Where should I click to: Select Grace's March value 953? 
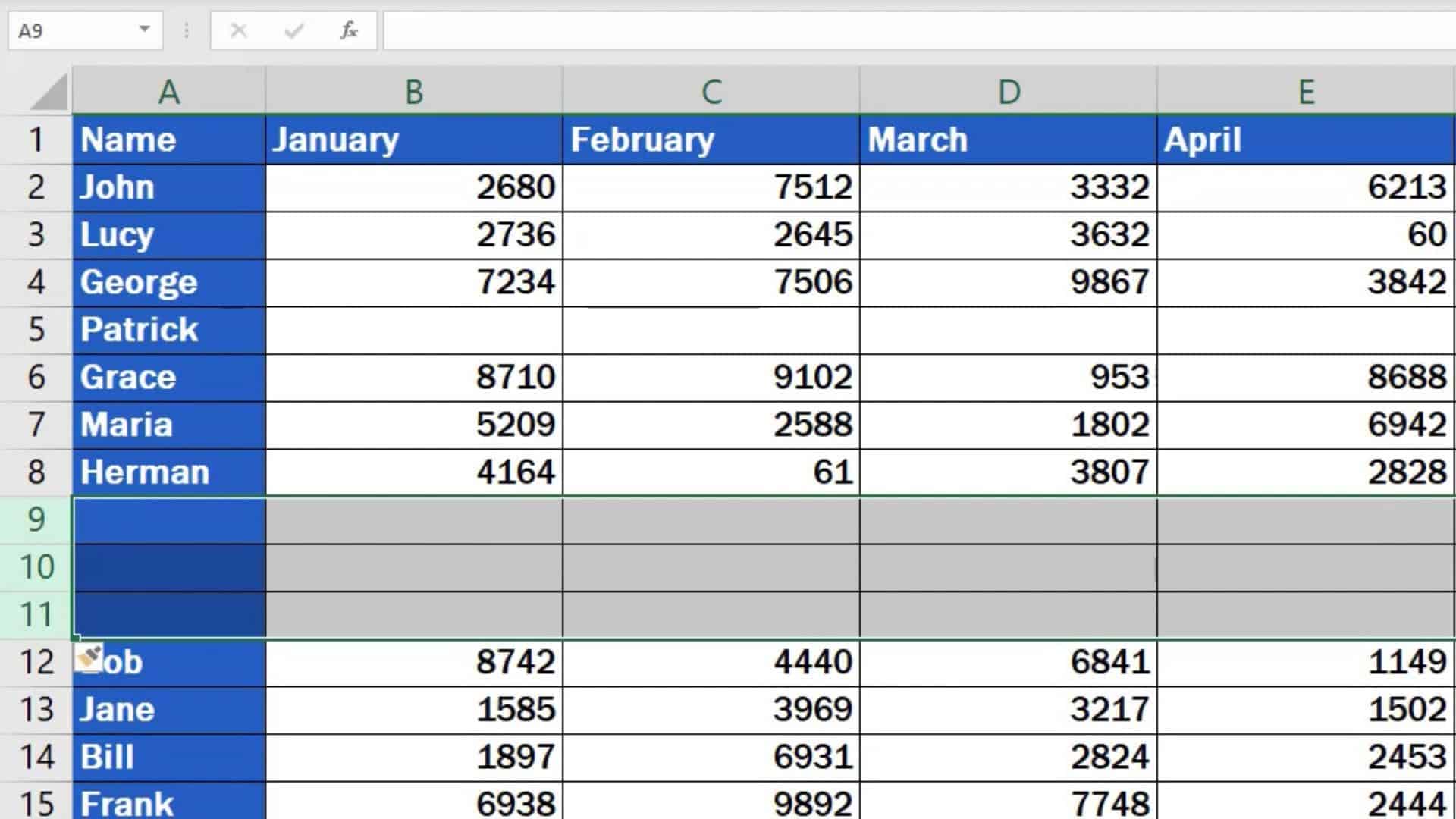coord(1007,377)
